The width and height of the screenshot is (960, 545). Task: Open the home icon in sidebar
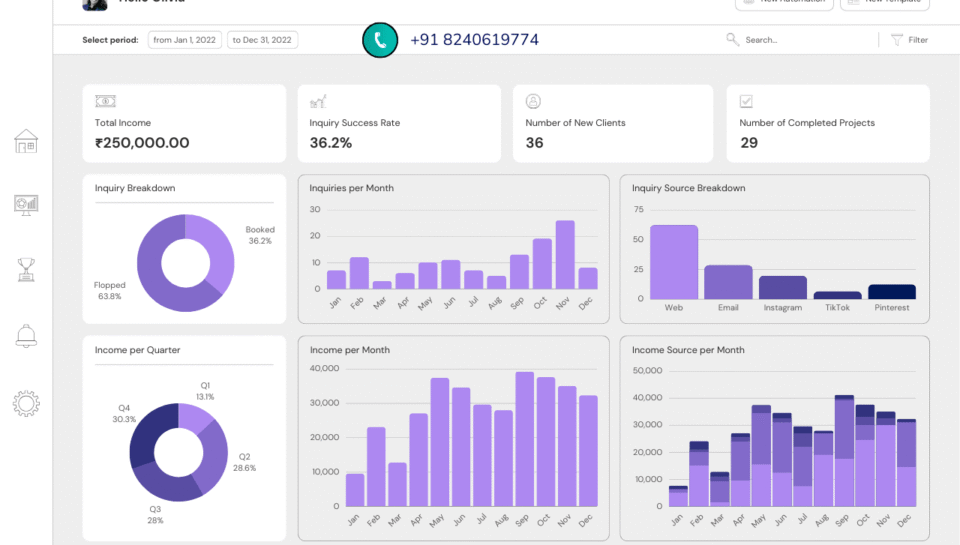click(26, 141)
